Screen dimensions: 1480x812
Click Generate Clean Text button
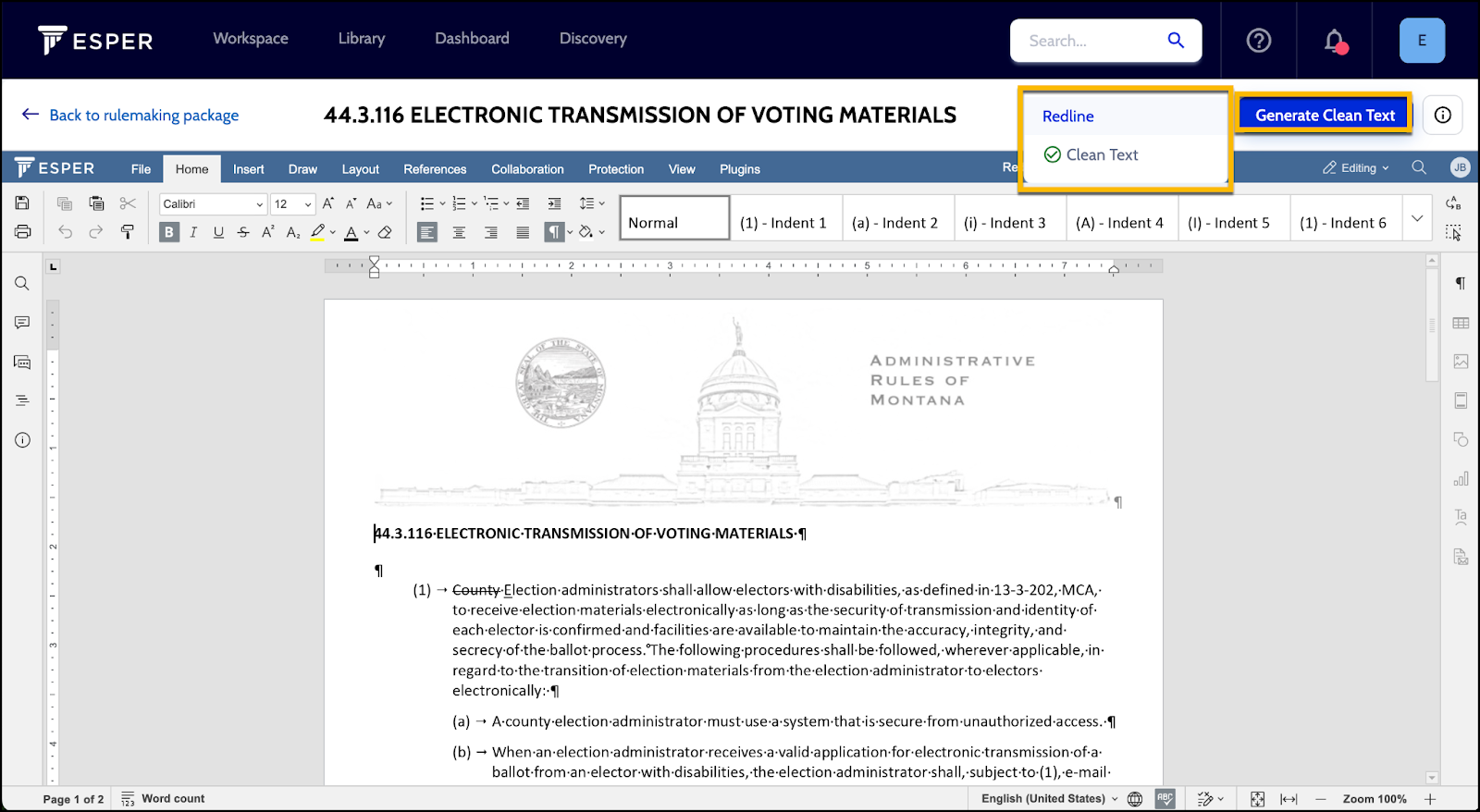[1325, 115]
